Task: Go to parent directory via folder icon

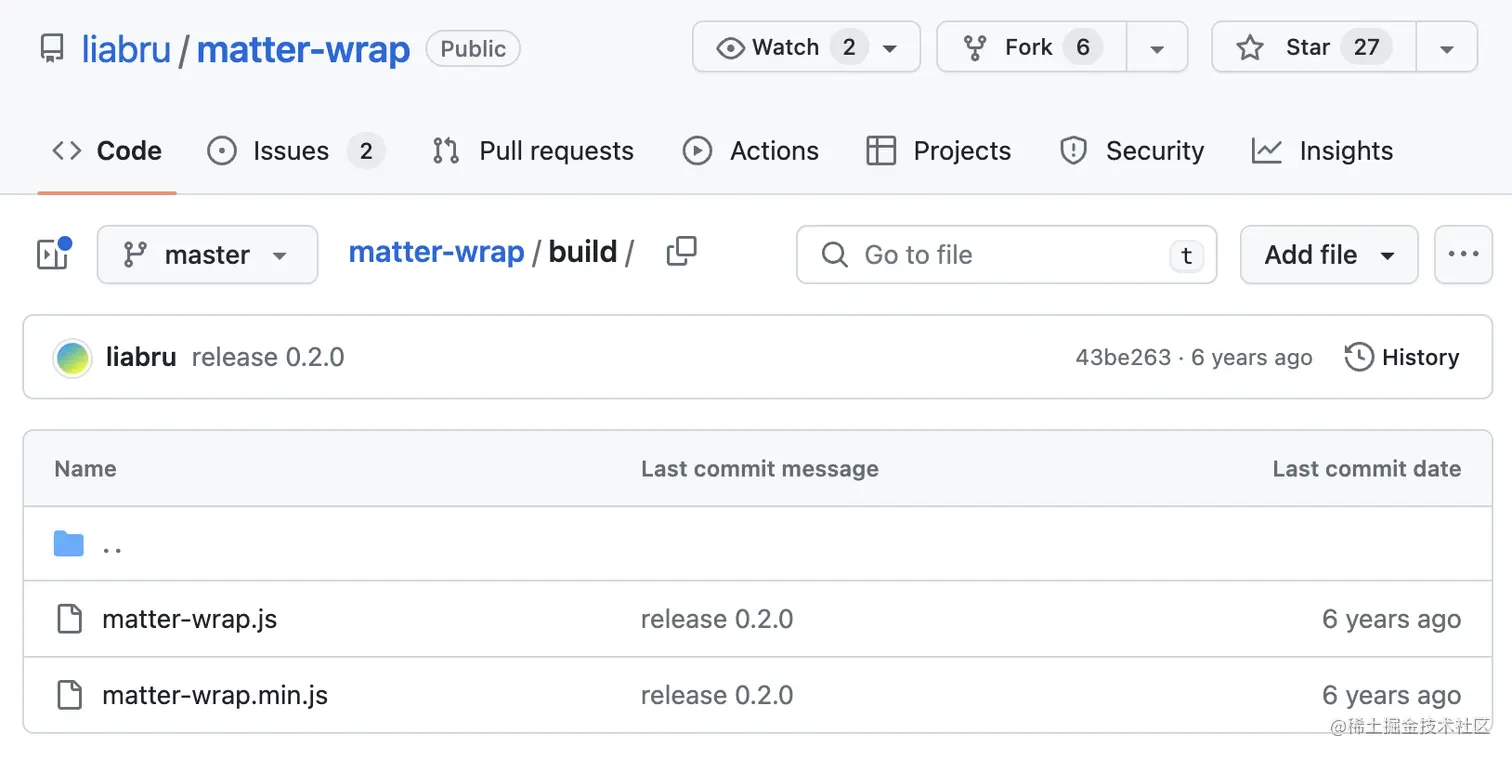Action: (x=69, y=544)
